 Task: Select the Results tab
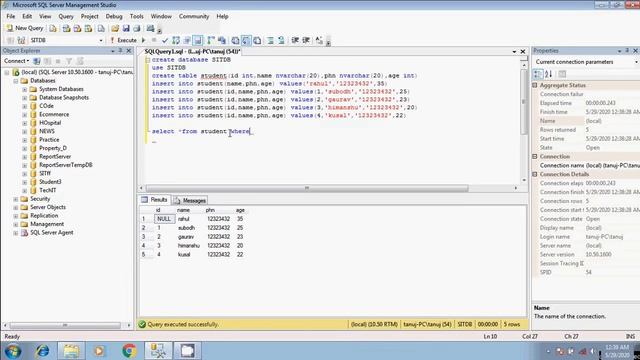154,200
